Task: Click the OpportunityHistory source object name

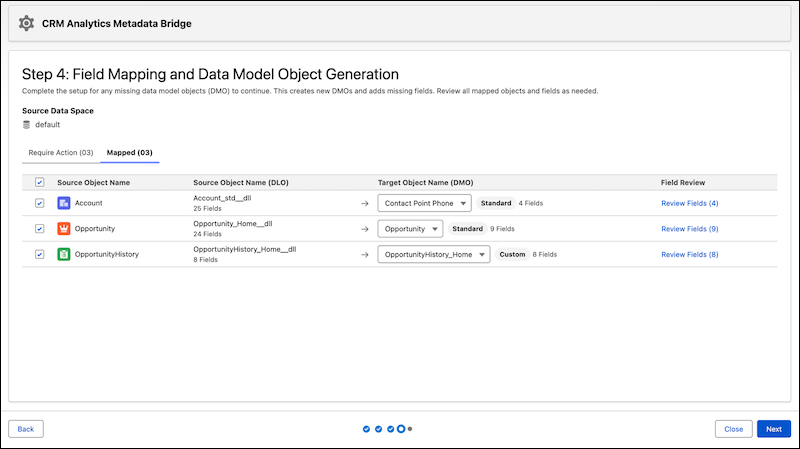Action: click(107, 254)
